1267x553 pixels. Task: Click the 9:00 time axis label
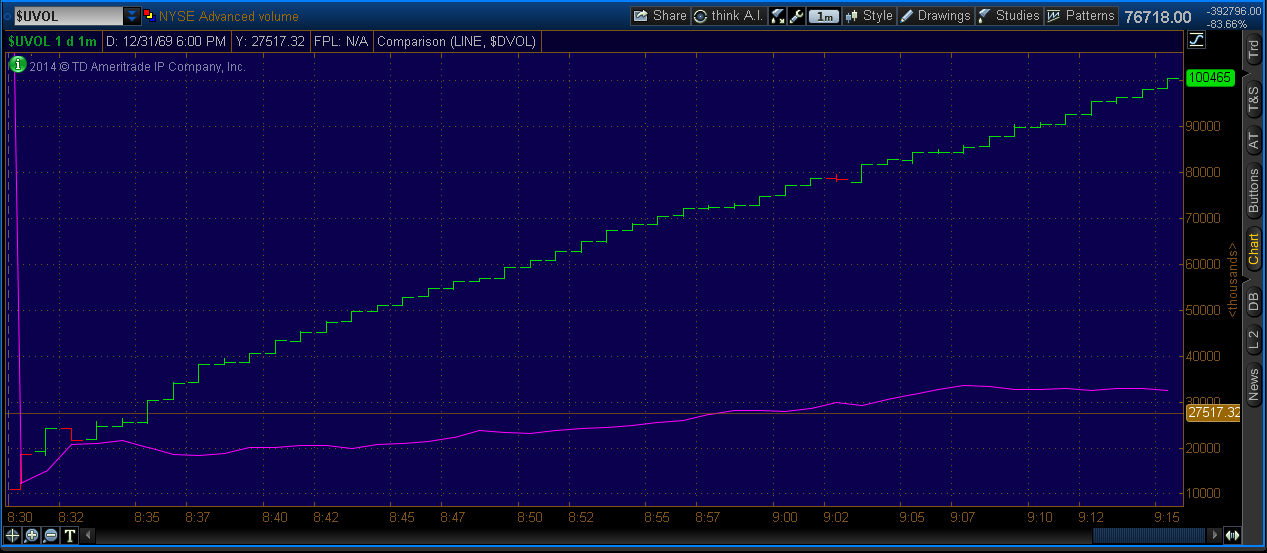point(785,517)
